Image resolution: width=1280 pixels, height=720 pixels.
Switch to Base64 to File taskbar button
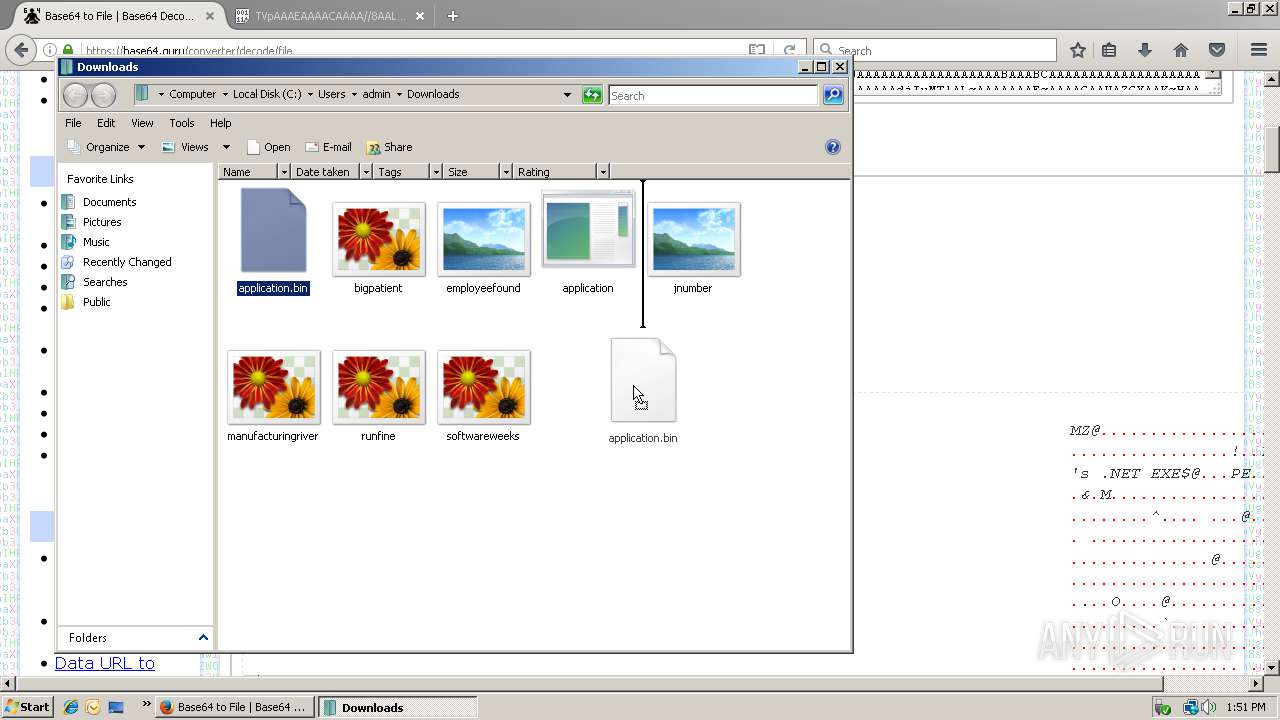coord(236,707)
